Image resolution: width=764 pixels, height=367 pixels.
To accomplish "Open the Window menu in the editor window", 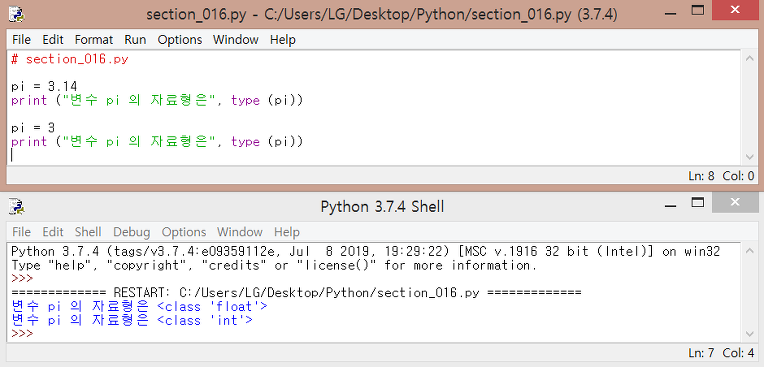I will click(235, 39).
